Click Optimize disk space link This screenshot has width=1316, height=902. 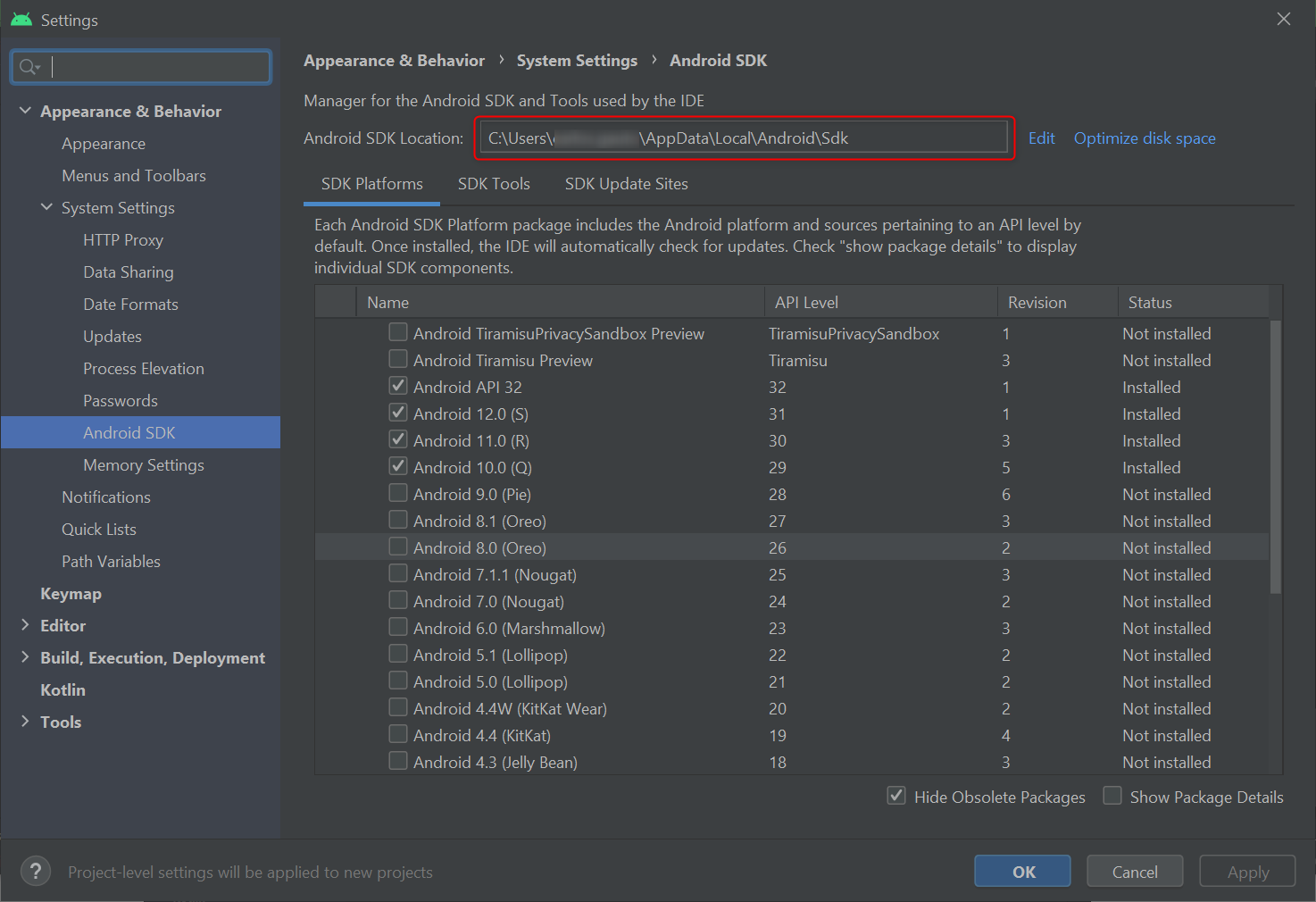pos(1145,138)
